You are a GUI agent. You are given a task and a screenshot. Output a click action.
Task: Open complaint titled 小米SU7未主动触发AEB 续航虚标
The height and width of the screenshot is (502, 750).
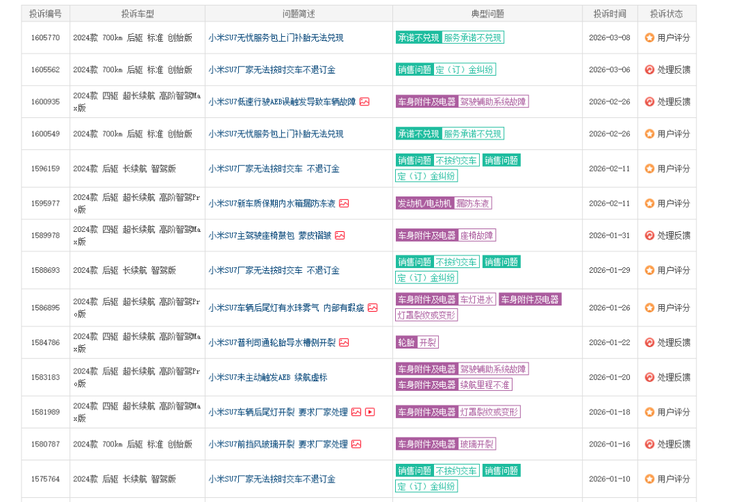coord(267,378)
